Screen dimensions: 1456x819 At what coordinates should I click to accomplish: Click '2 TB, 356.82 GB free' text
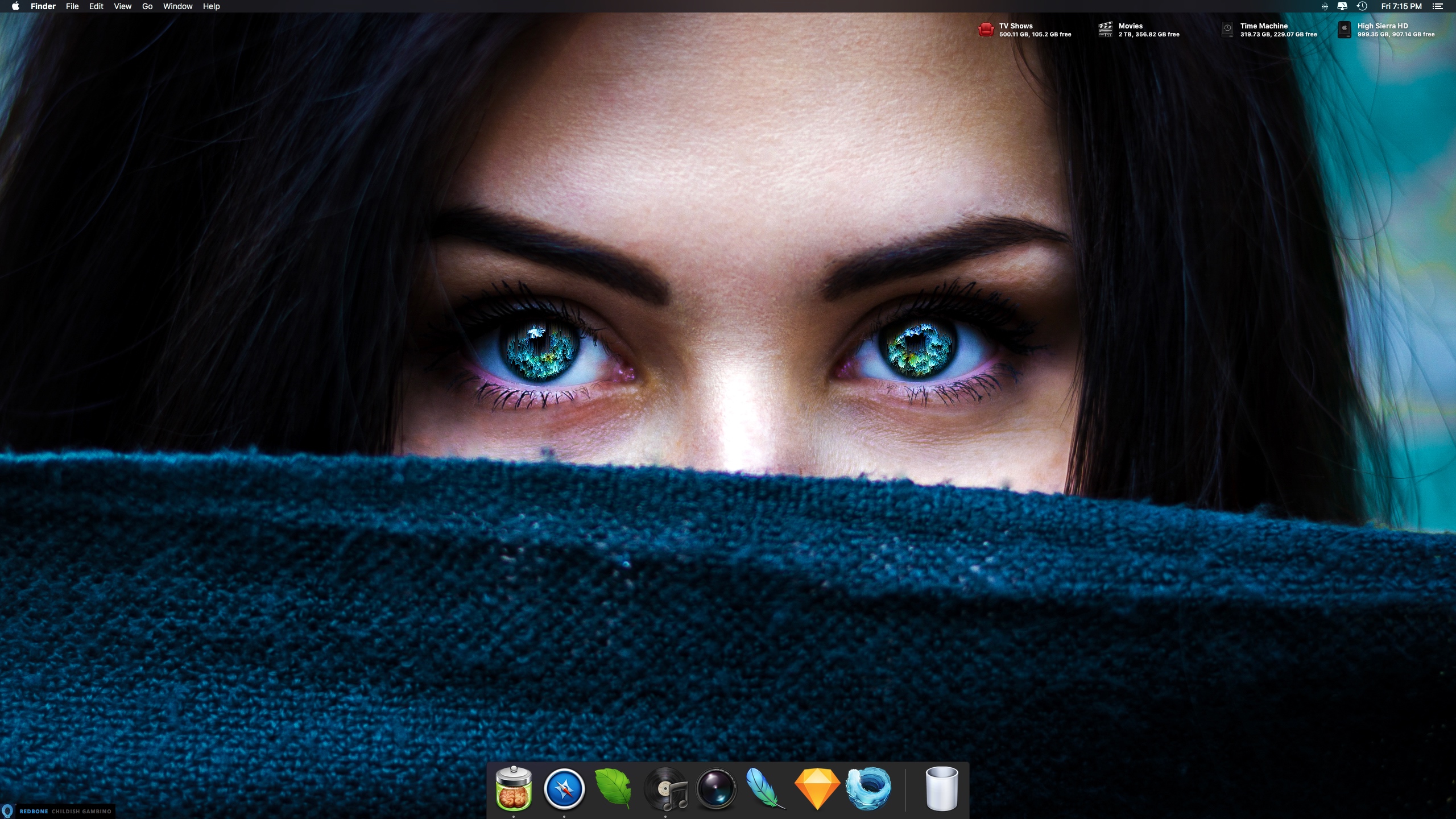pos(1149,34)
